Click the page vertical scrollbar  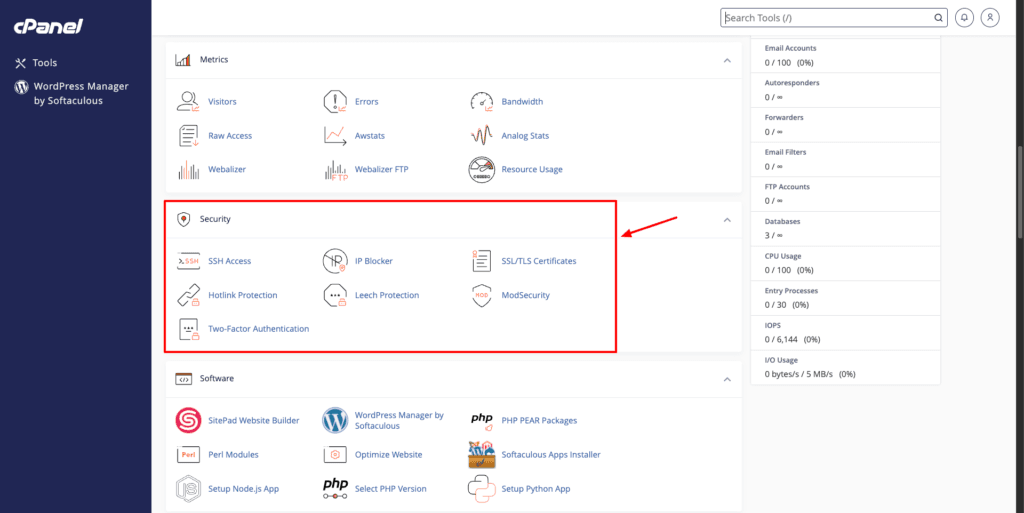tap(1020, 193)
